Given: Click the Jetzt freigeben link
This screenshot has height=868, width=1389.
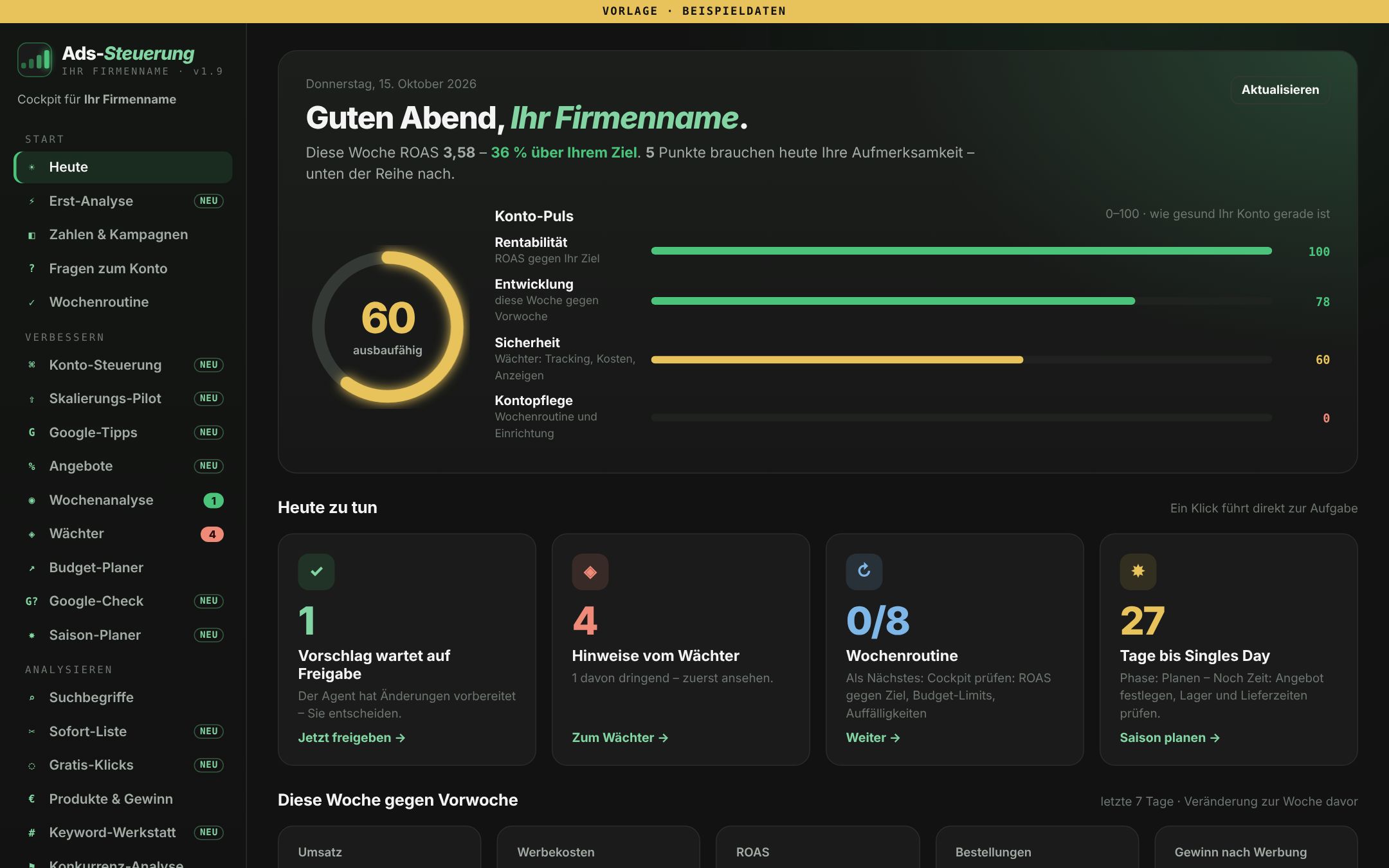Looking at the screenshot, I should coord(351,737).
